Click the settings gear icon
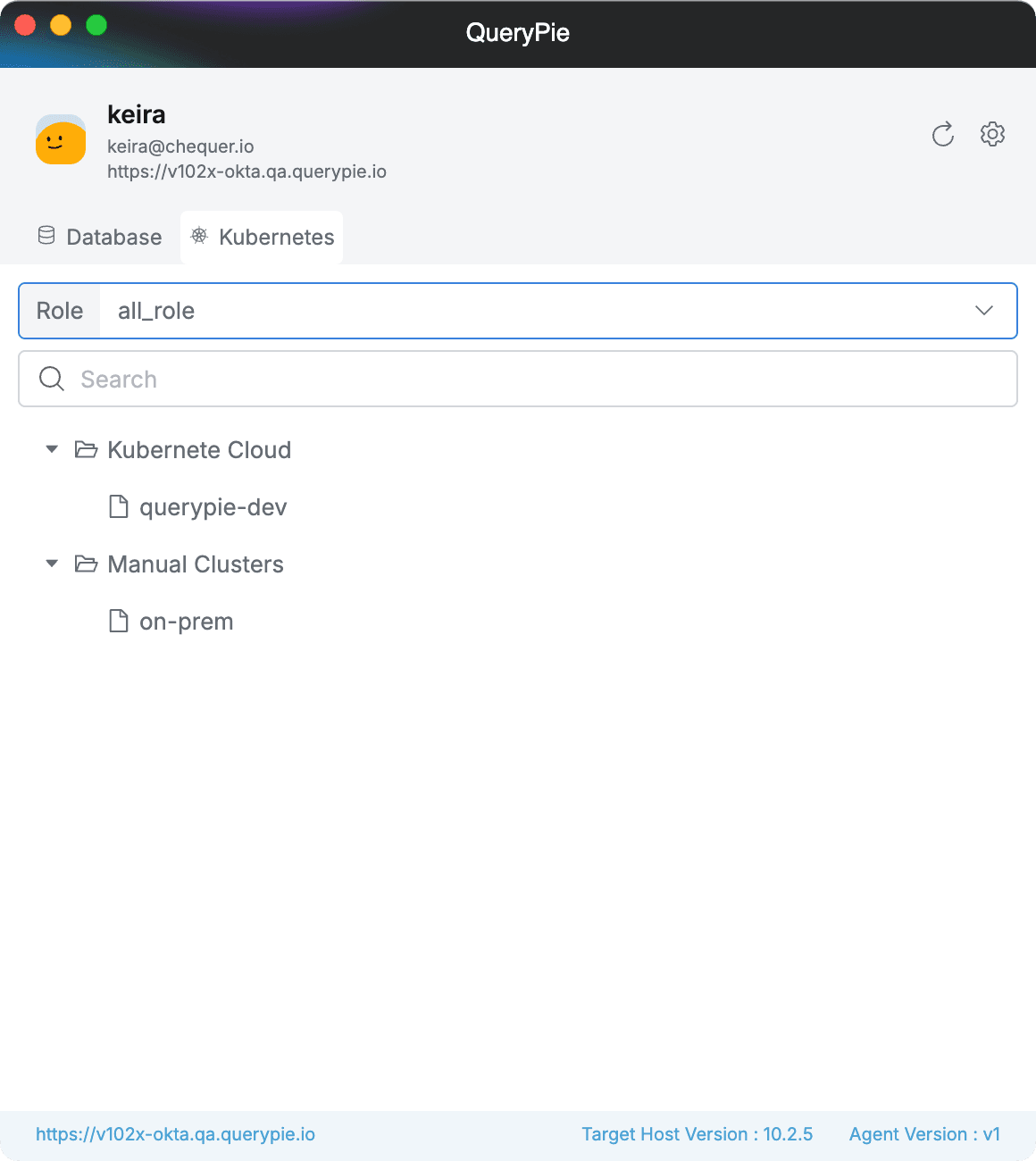 click(992, 134)
